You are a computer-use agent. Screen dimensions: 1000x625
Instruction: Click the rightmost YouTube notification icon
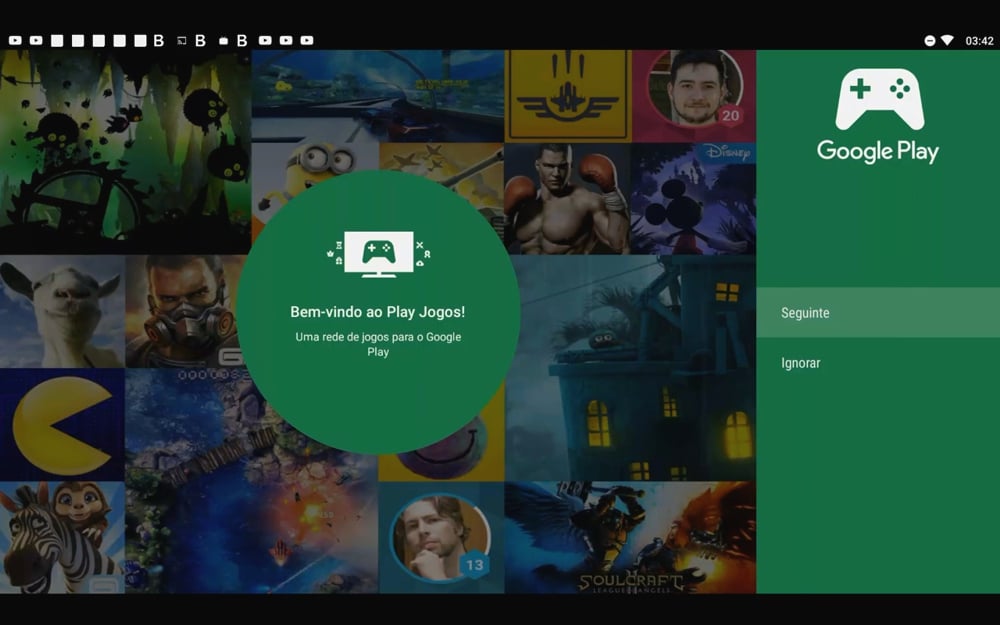point(307,40)
